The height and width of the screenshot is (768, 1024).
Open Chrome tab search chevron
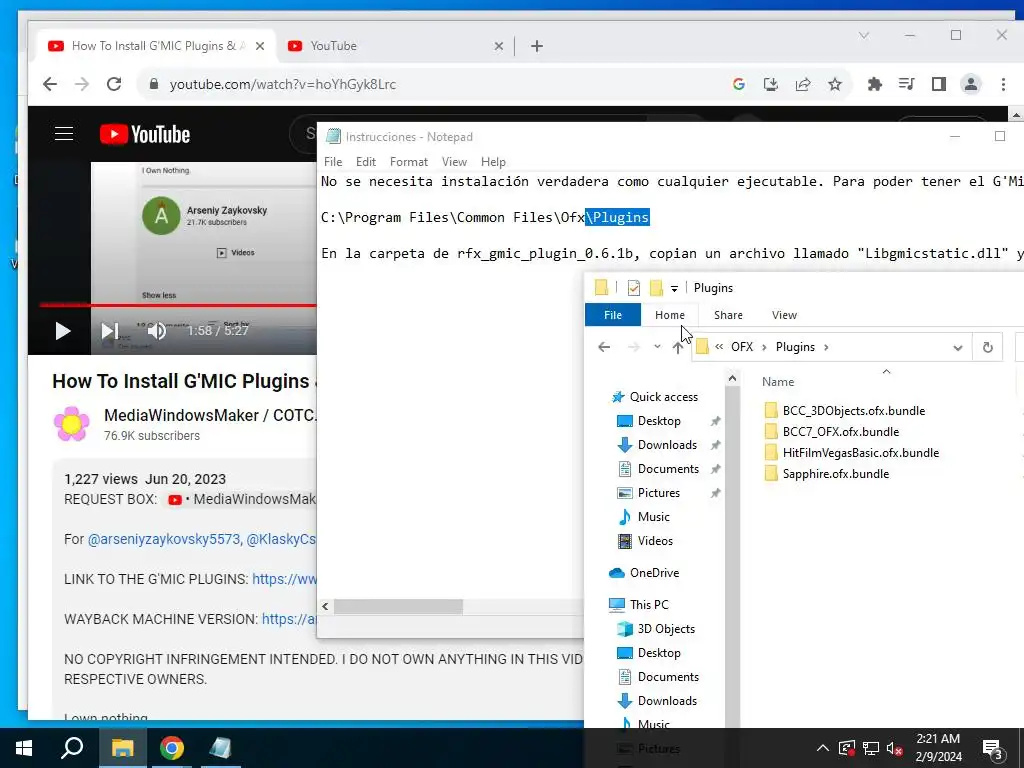(x=864, y=35)
